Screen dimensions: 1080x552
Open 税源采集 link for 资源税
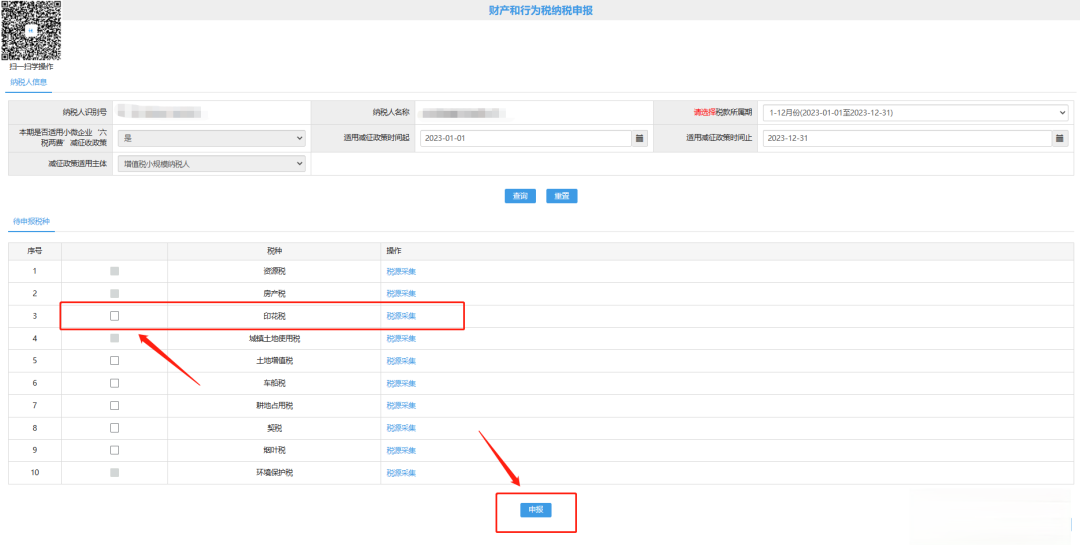click(401, 272)
